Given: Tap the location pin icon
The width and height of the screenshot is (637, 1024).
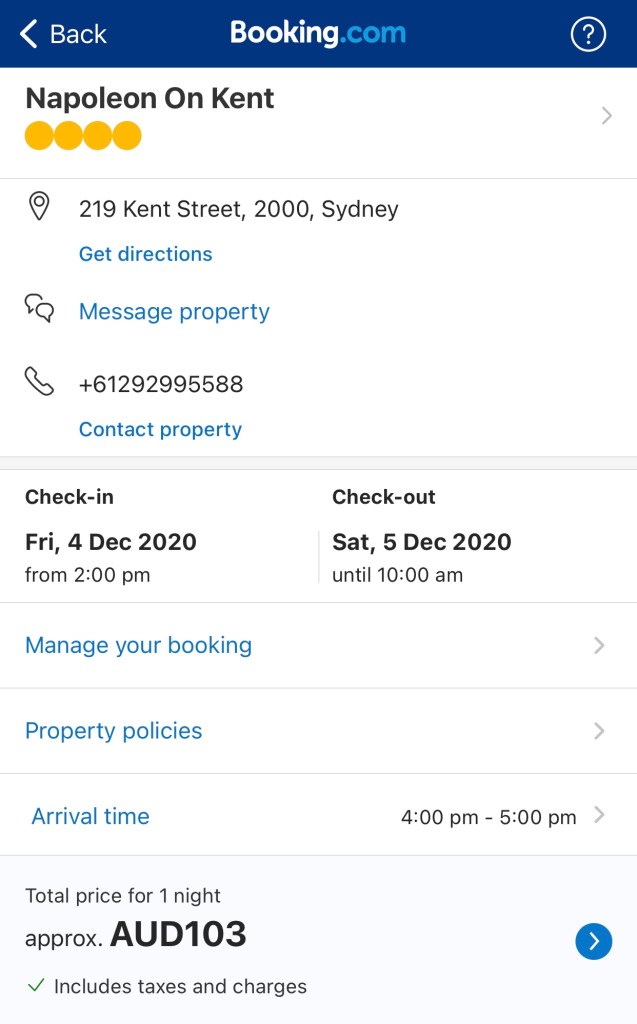Looking at the screenshot, I should [x=39, y=207].
